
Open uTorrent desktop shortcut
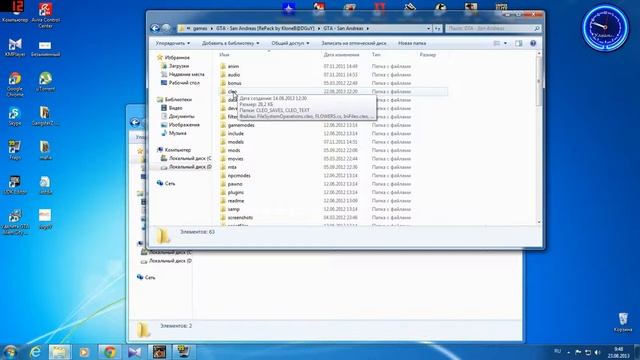pyautogui.click(x=45, y=82)
